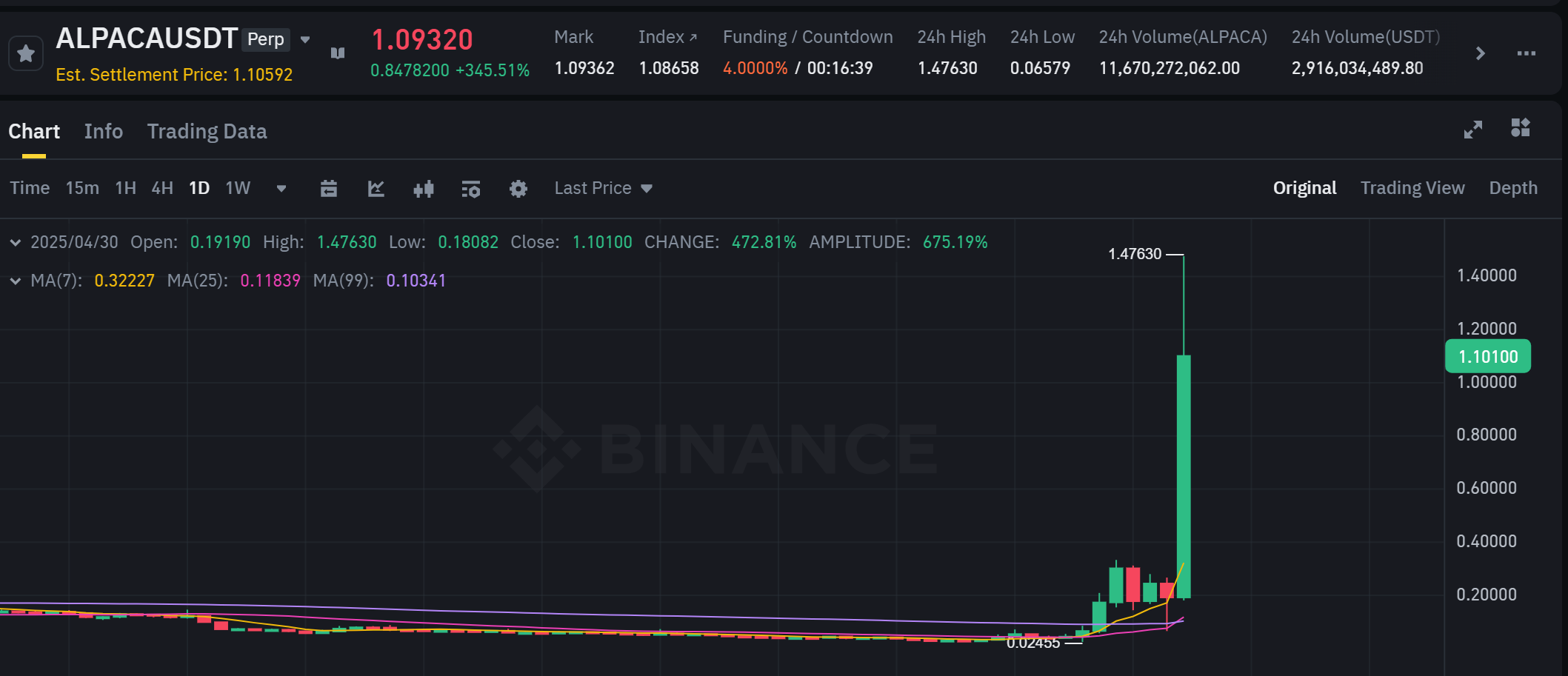Image resolution: width=1568 pixels, height=676 pixels.
Task: Open the trading rules book icon
Action: tap(338, 53)
